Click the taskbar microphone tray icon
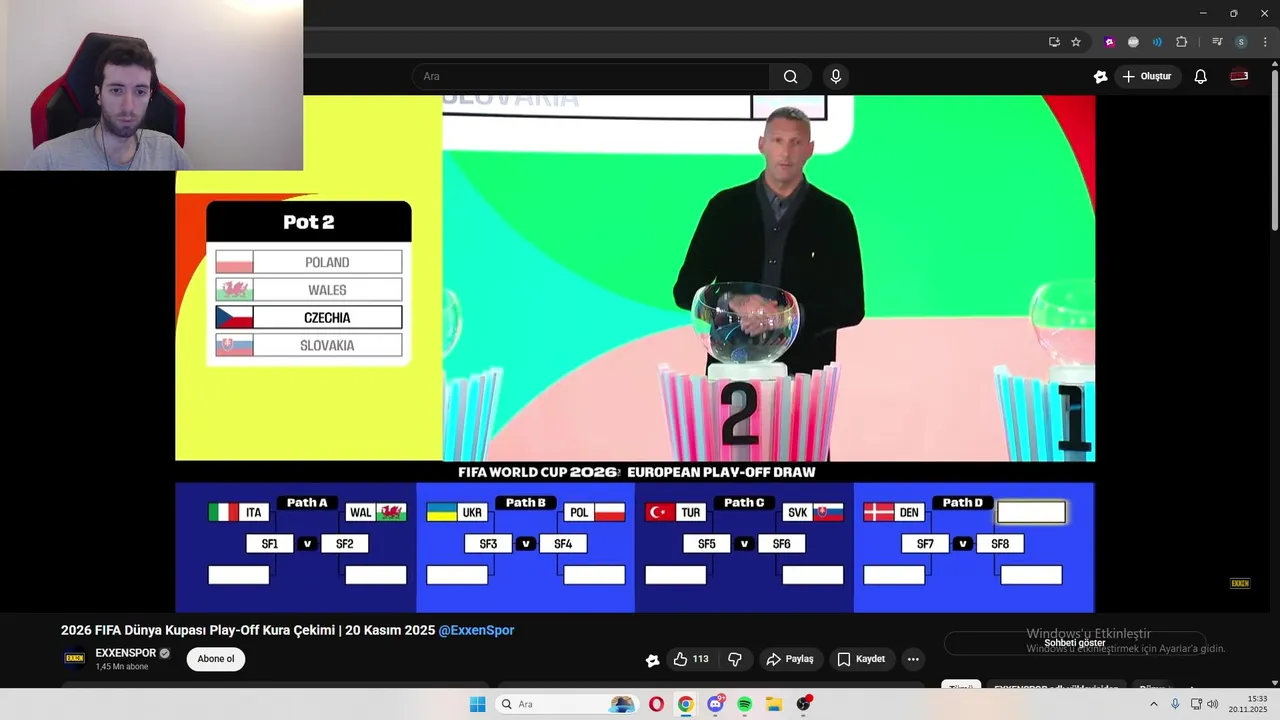Screen dimensions: 1280x720 point(1175,704)
